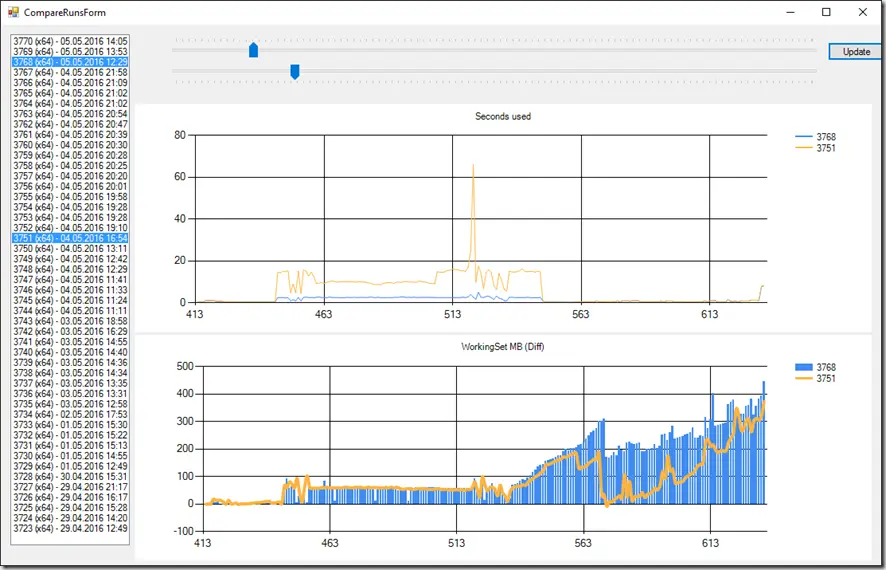886x570 pixels.
Task: Click the WorkingSet MB (Diff) chart title
Action: click(x=502, y=347)
